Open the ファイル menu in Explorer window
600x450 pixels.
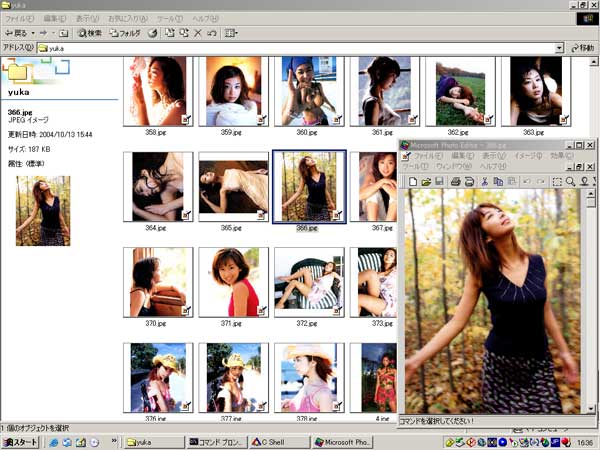(x=19, y=18)
